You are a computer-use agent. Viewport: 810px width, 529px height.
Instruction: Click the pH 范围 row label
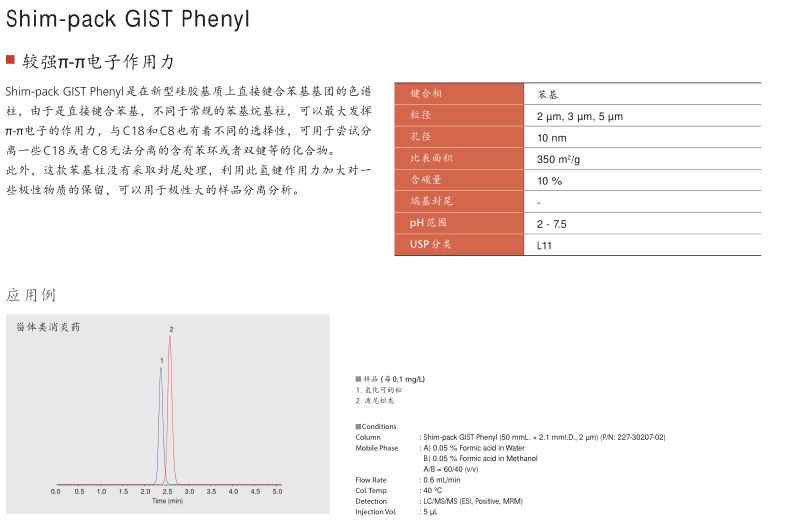point(428,223)
